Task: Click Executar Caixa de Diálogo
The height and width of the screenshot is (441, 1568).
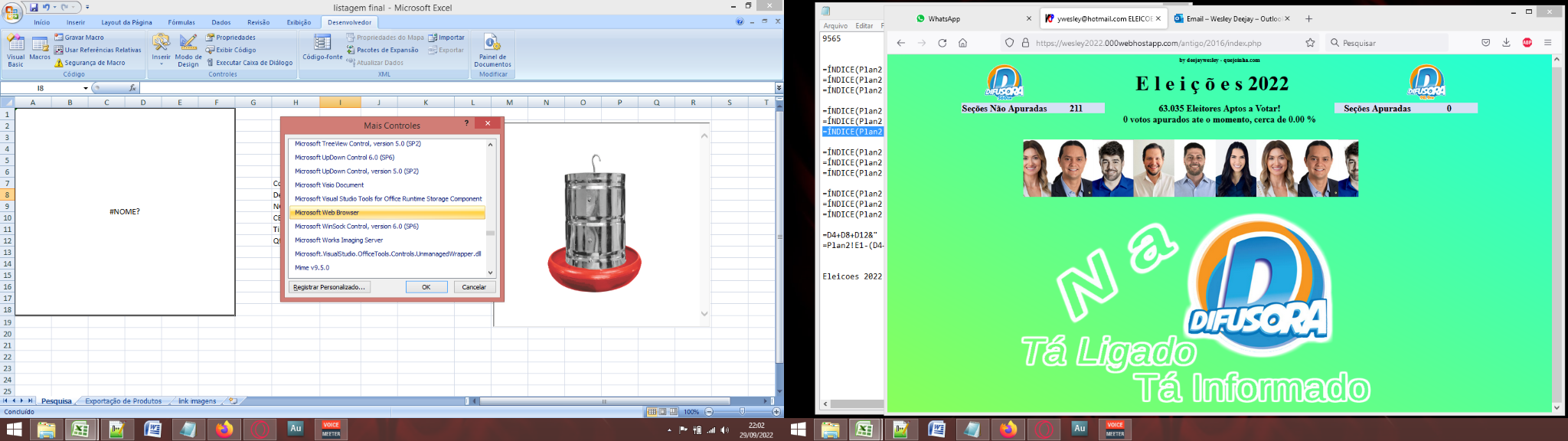Action: click(x=249, y=63)
